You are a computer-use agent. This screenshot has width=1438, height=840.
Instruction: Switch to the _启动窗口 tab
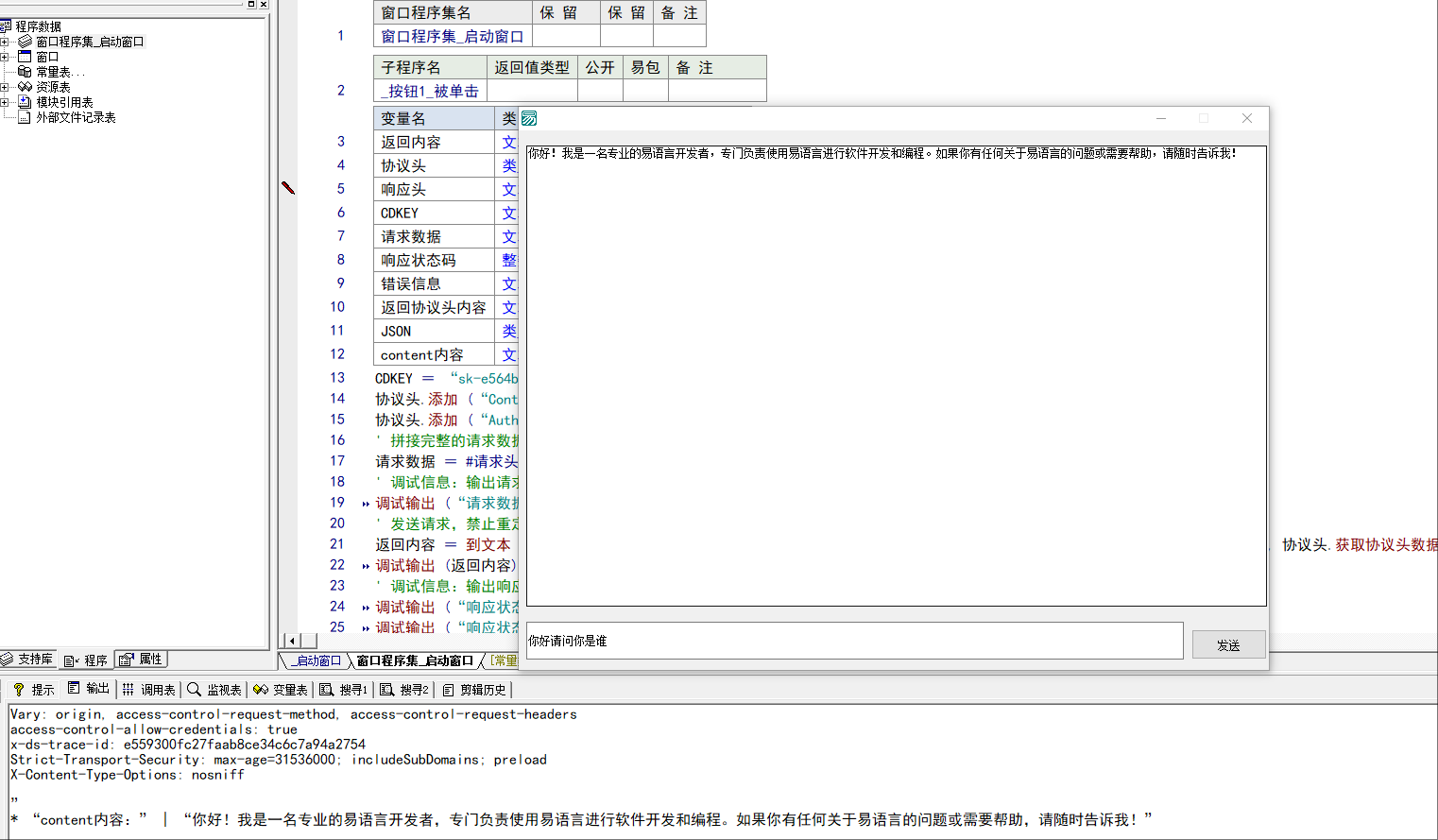pos(315,660)
